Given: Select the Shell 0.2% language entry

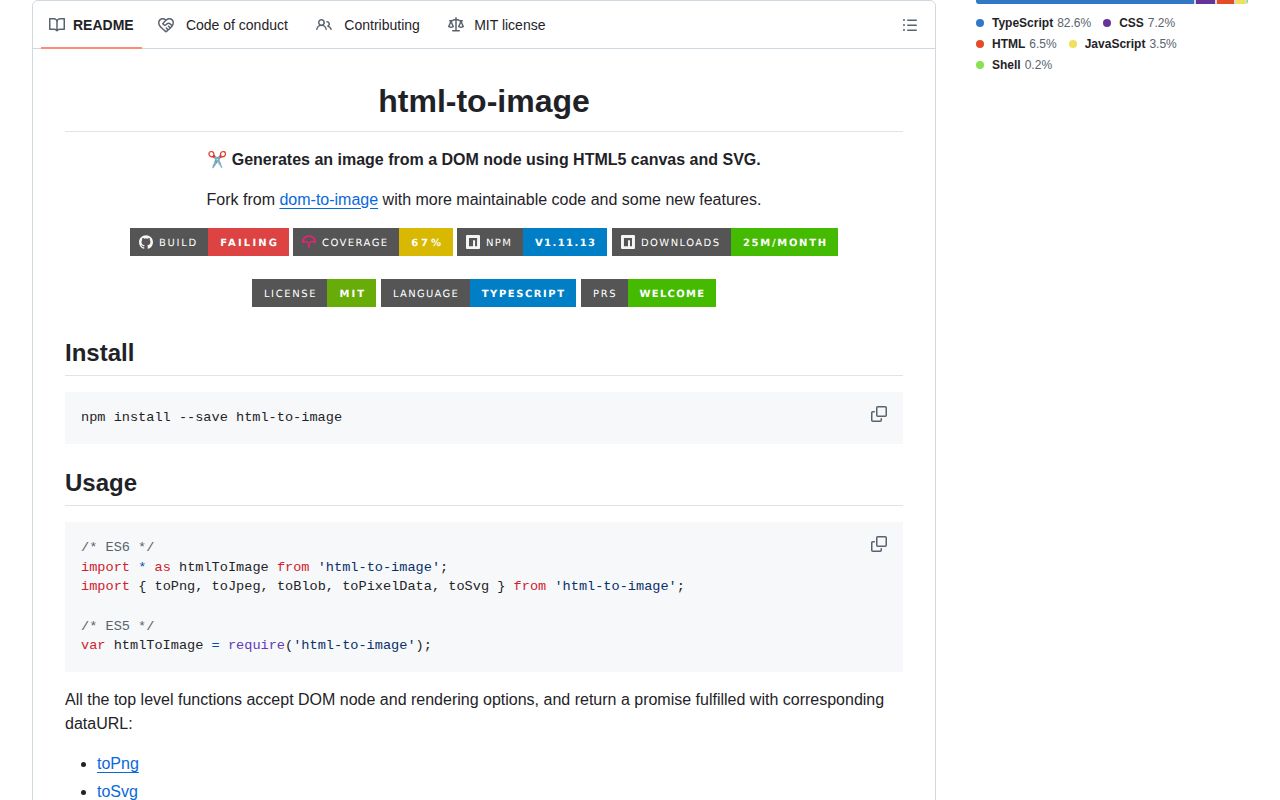Looking at the screenshot, I should (1014, 64).
